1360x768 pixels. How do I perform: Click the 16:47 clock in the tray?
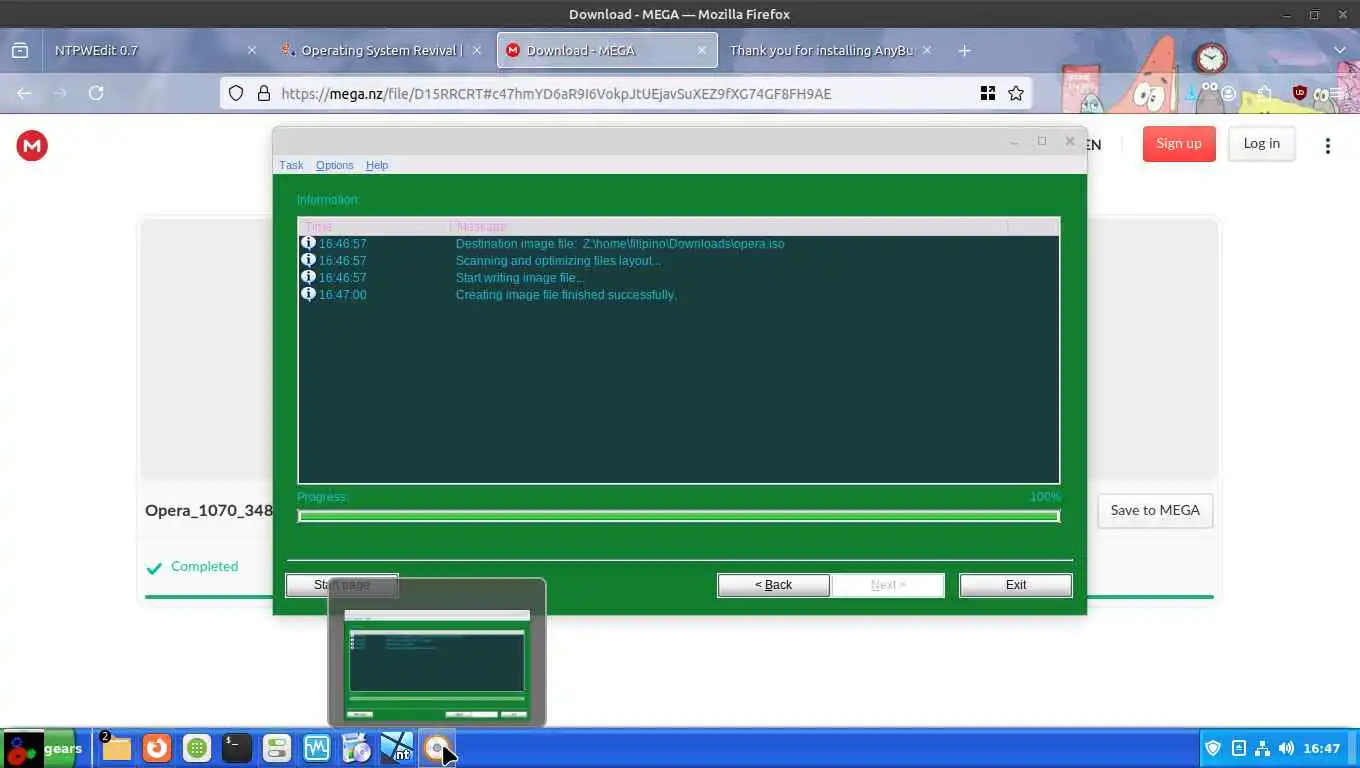click(x=1321, y=748)
